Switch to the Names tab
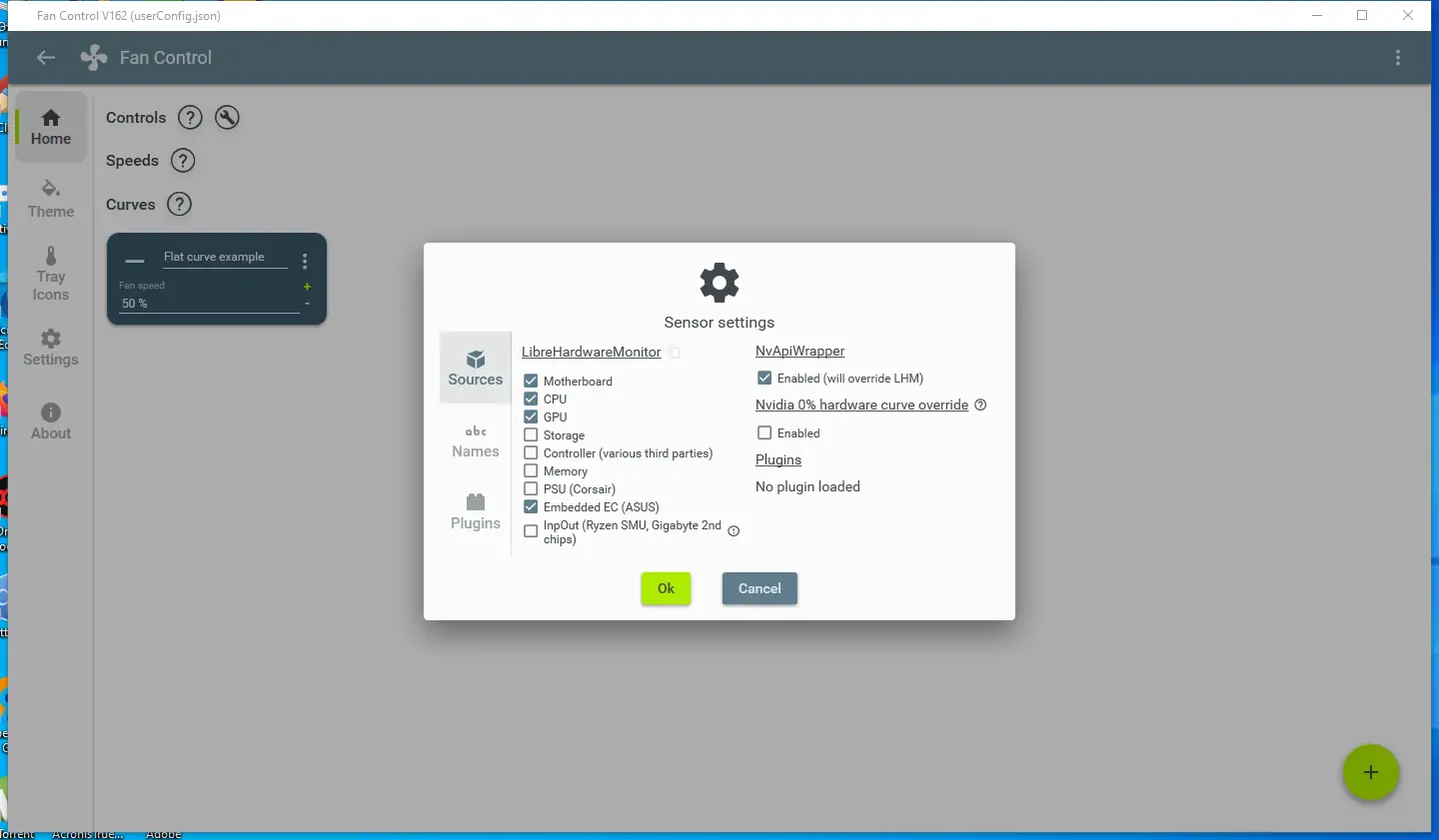This screenshot has height=840, width=1439. coord(476,440)
